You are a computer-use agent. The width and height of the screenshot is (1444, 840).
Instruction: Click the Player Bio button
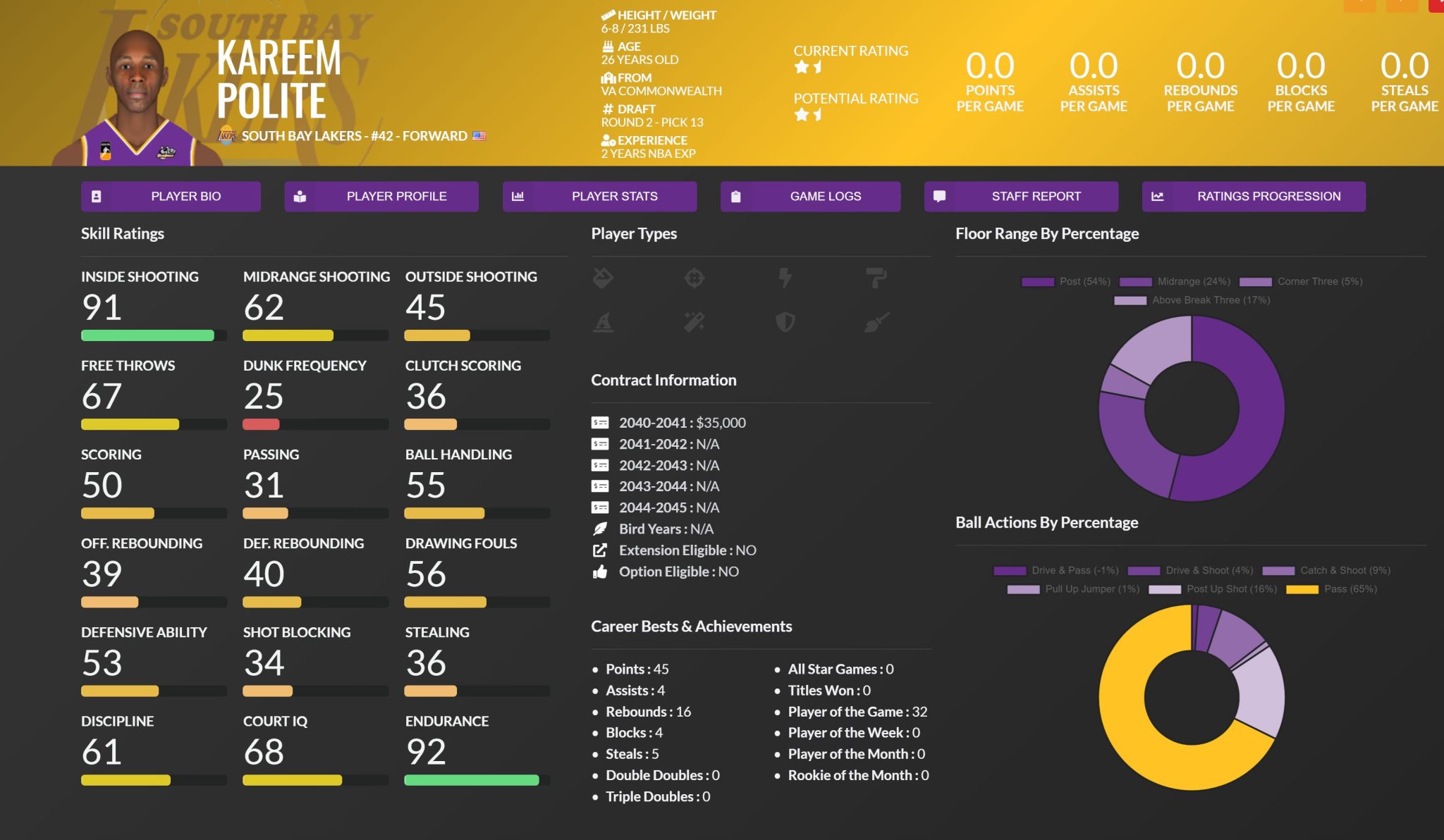coord(171,197)
